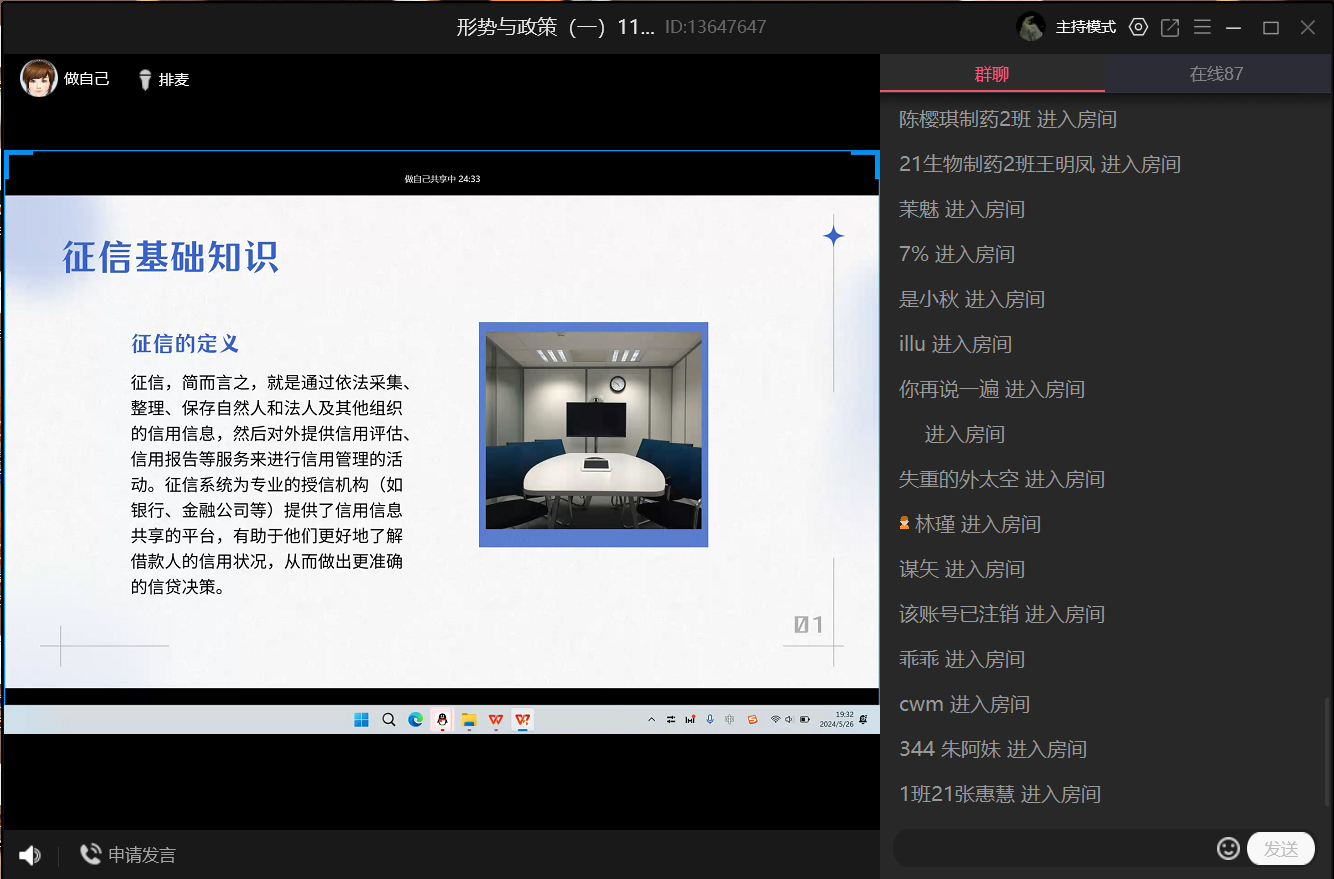
Task: Click the chat panel vertical scrollbar
Action: coord(1327,760)
